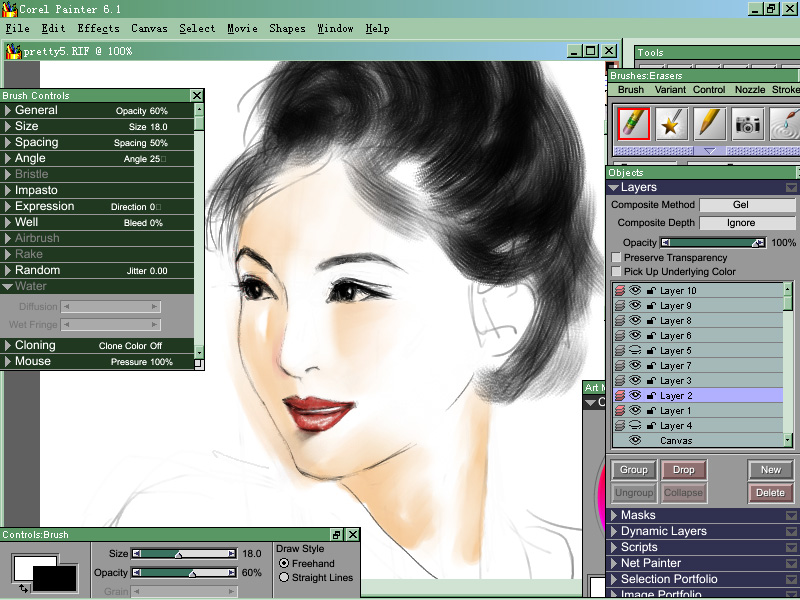This screenshot has height=600, width=800.
Task: Open Composite Depth dropdown showing Ignore
Action: (747, 223)
